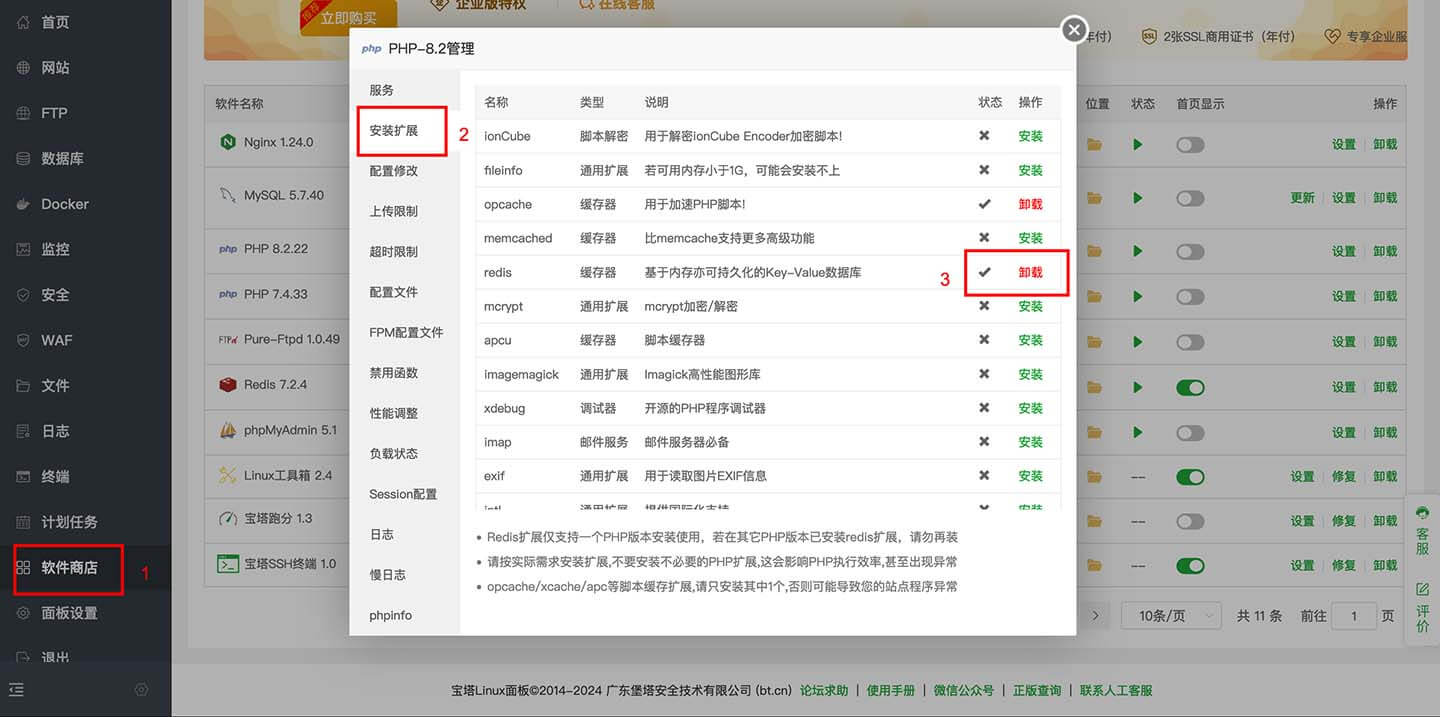The image size is (1440, 717).
Task: Click the 终端 terminal icon in sidebar
Action: click(x=24, y=477)
